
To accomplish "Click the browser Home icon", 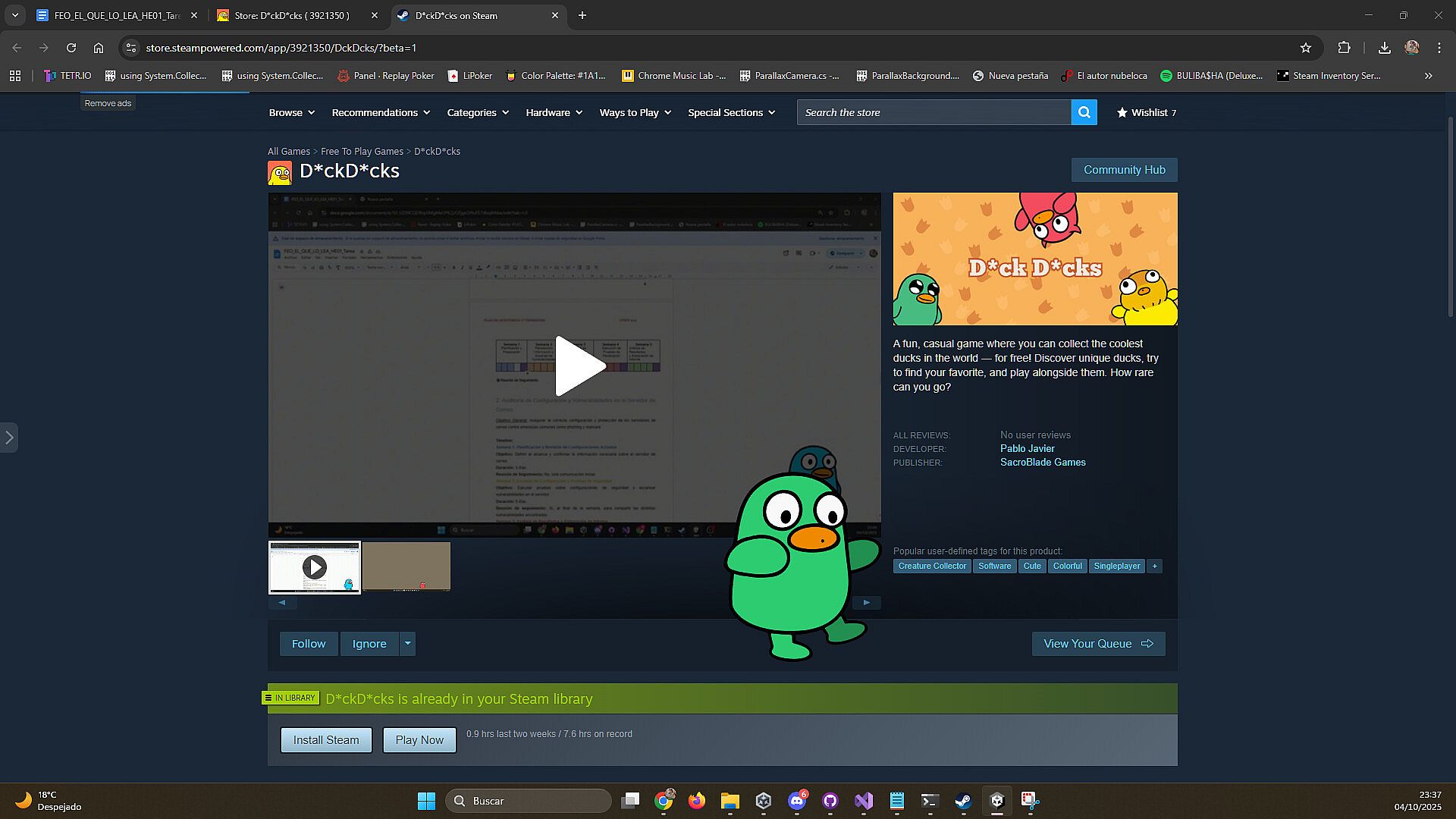I will [99, 48].
